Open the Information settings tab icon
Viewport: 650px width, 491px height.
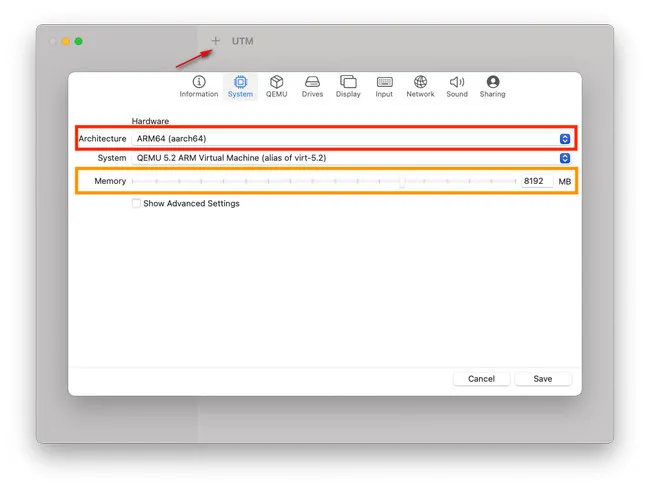[198, 82]
